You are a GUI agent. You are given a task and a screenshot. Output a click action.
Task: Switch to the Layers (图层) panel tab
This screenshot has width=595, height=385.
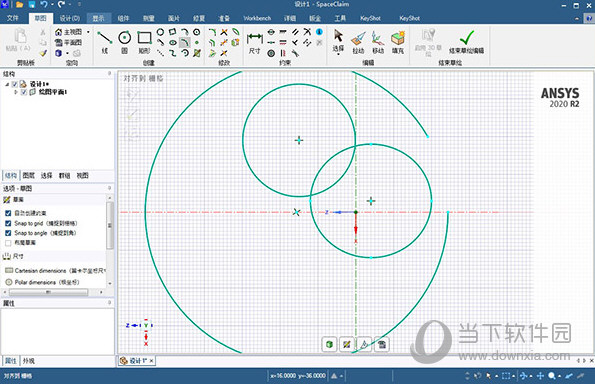pos(28,175)
